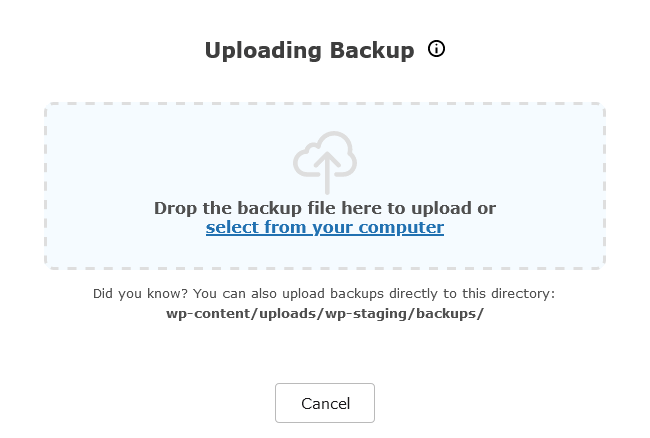Viewport: 650px width, 438px height.
Task: Click the "Uploading Backup" heading
Action: pyautogui.click(x=310, y=51)
